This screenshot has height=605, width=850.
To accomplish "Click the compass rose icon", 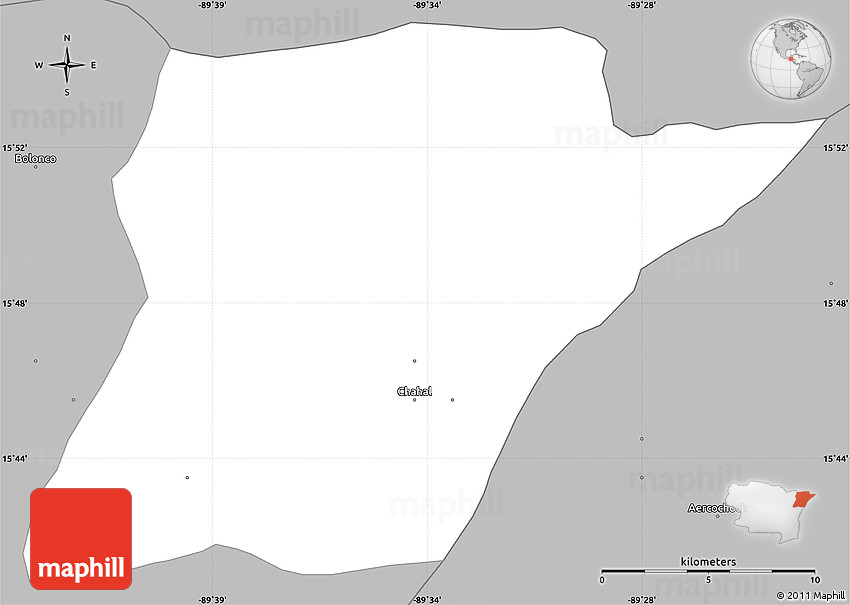I will (67, 65).
